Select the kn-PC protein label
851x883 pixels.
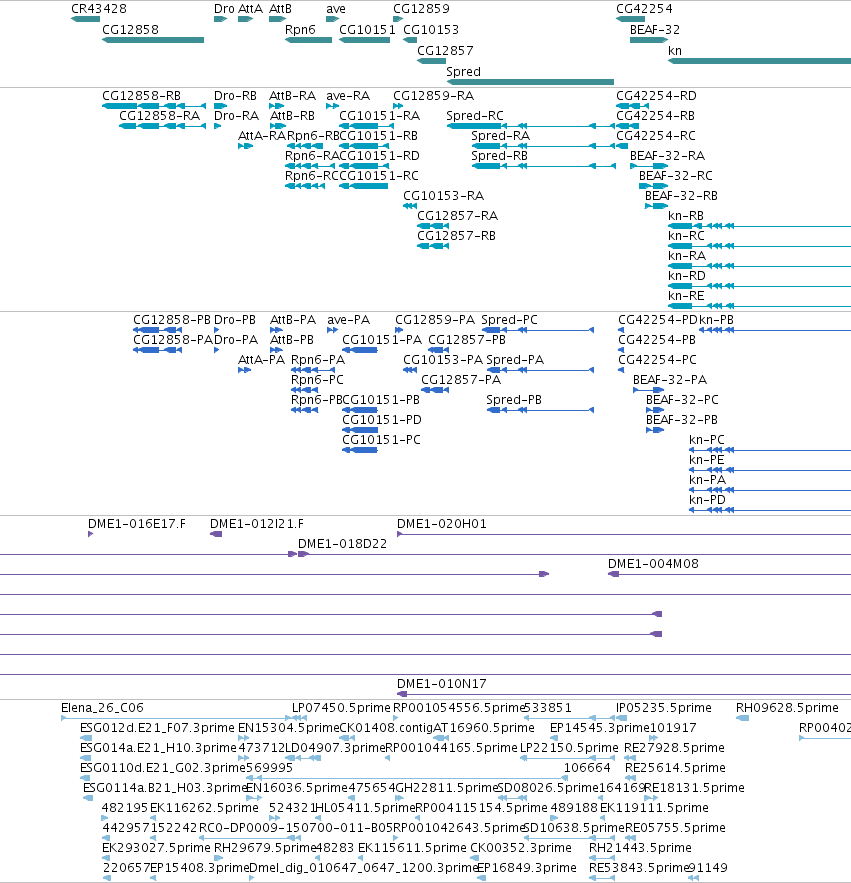click(x=707, y=440)
